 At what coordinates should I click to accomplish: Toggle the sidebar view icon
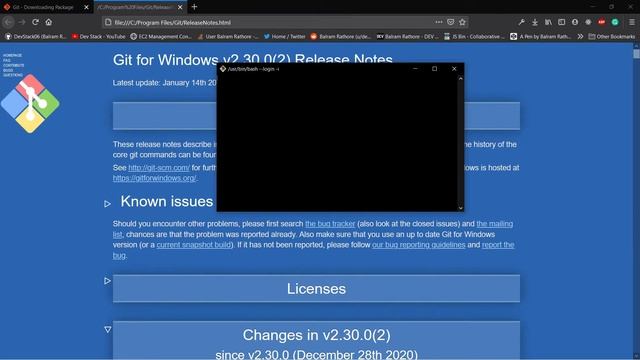[x=562, y=22]
